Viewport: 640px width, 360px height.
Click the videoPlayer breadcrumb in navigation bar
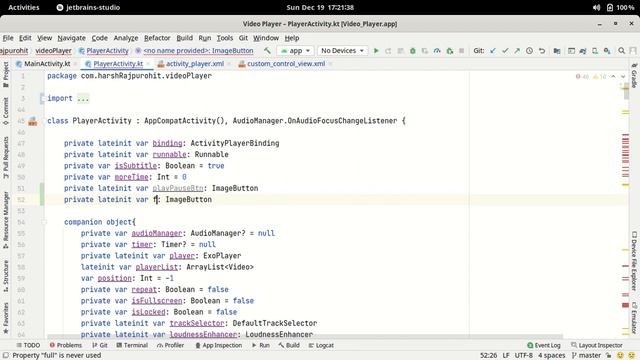(x=53, y=51)
